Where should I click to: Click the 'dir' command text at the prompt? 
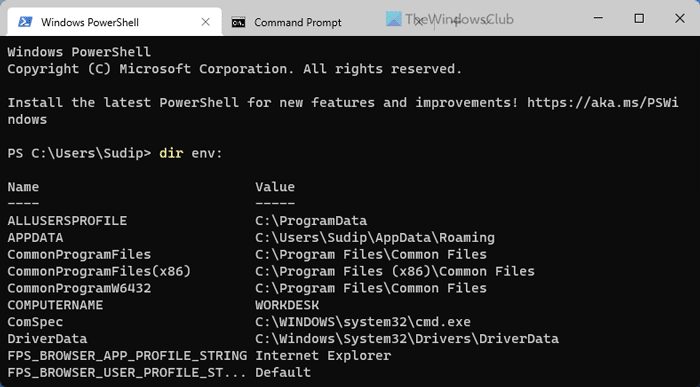click(x=171, y=153)
